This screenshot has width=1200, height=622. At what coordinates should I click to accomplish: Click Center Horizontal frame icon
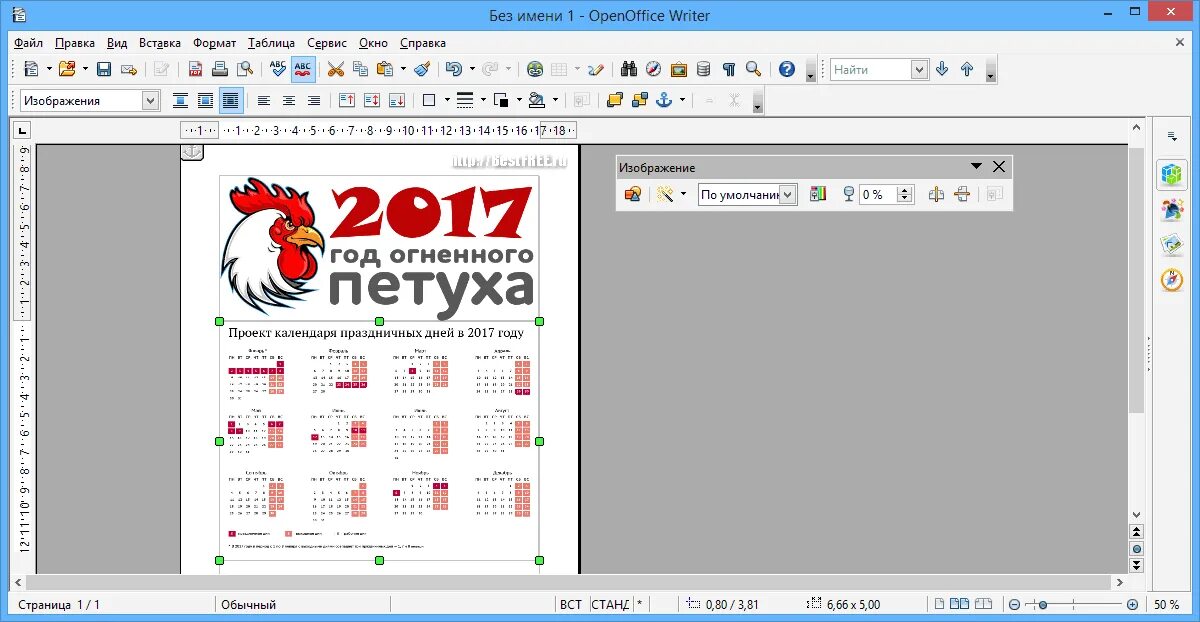(x=289, y=100)
